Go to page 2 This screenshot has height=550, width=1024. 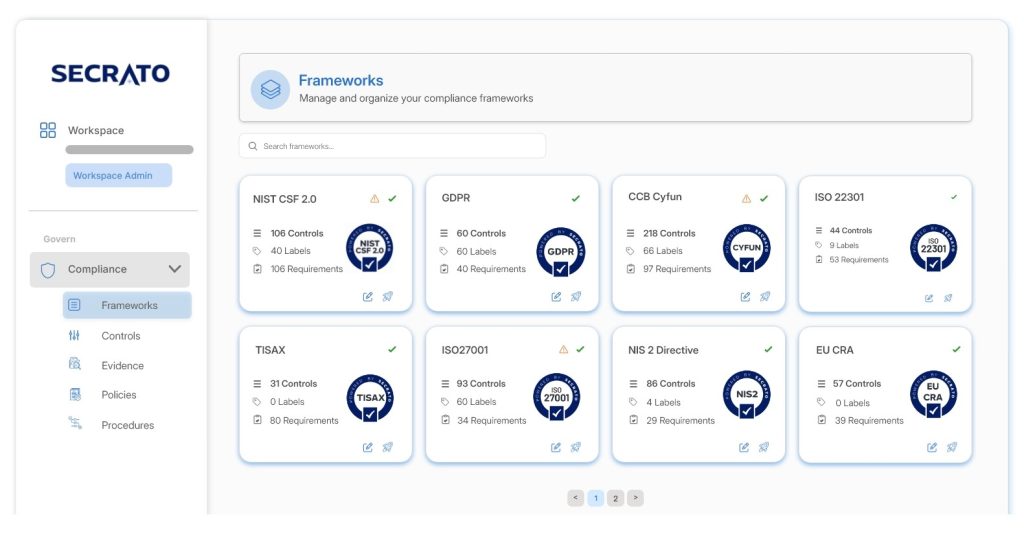point(615,498)
